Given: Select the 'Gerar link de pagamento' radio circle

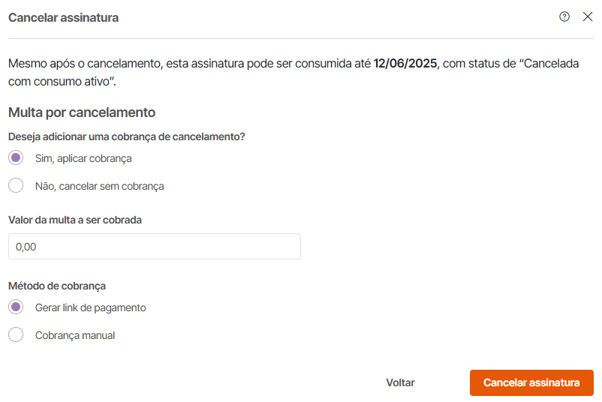Looking at the screenshot, I should [16, 307].
